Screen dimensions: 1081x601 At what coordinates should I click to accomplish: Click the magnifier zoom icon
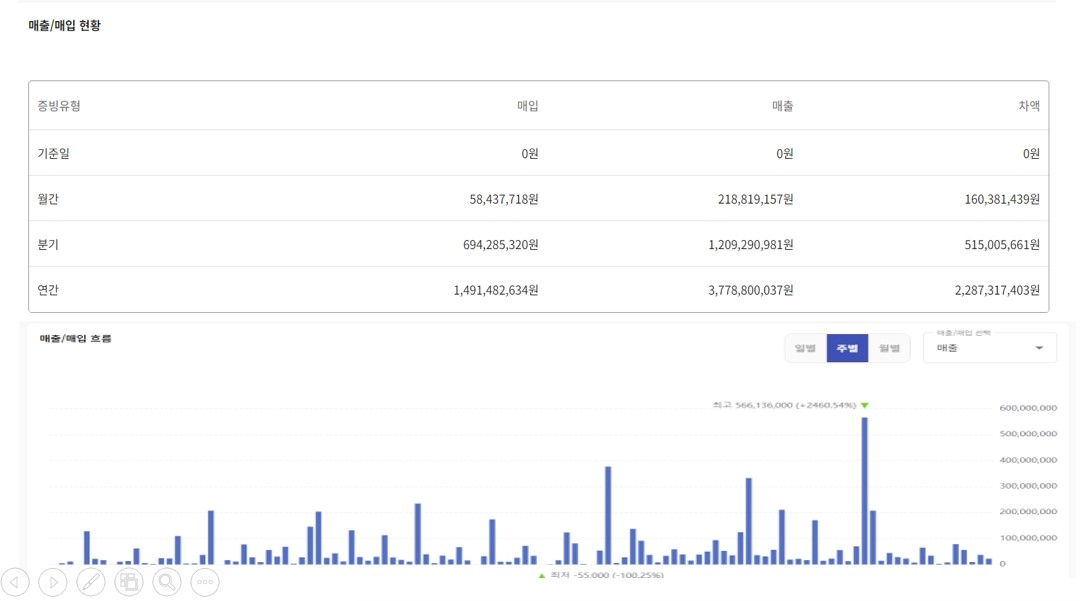tap(166, 582)
